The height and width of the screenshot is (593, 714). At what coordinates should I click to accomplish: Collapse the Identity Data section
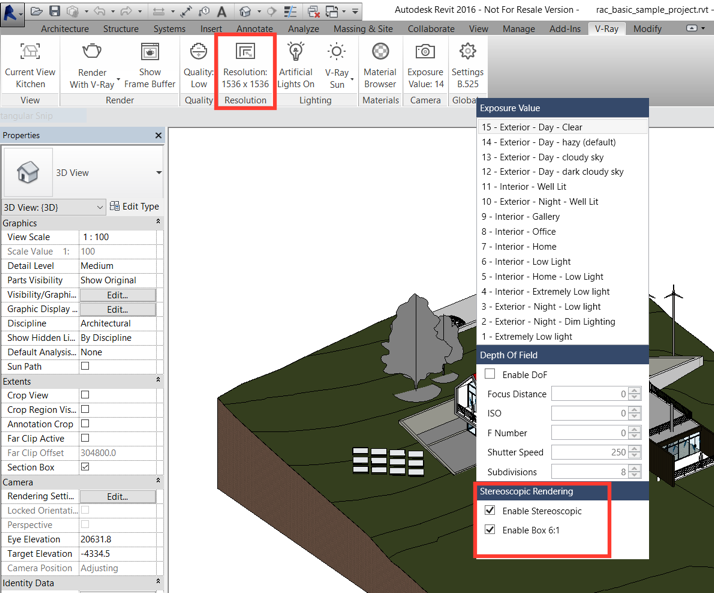pos(158,581)
